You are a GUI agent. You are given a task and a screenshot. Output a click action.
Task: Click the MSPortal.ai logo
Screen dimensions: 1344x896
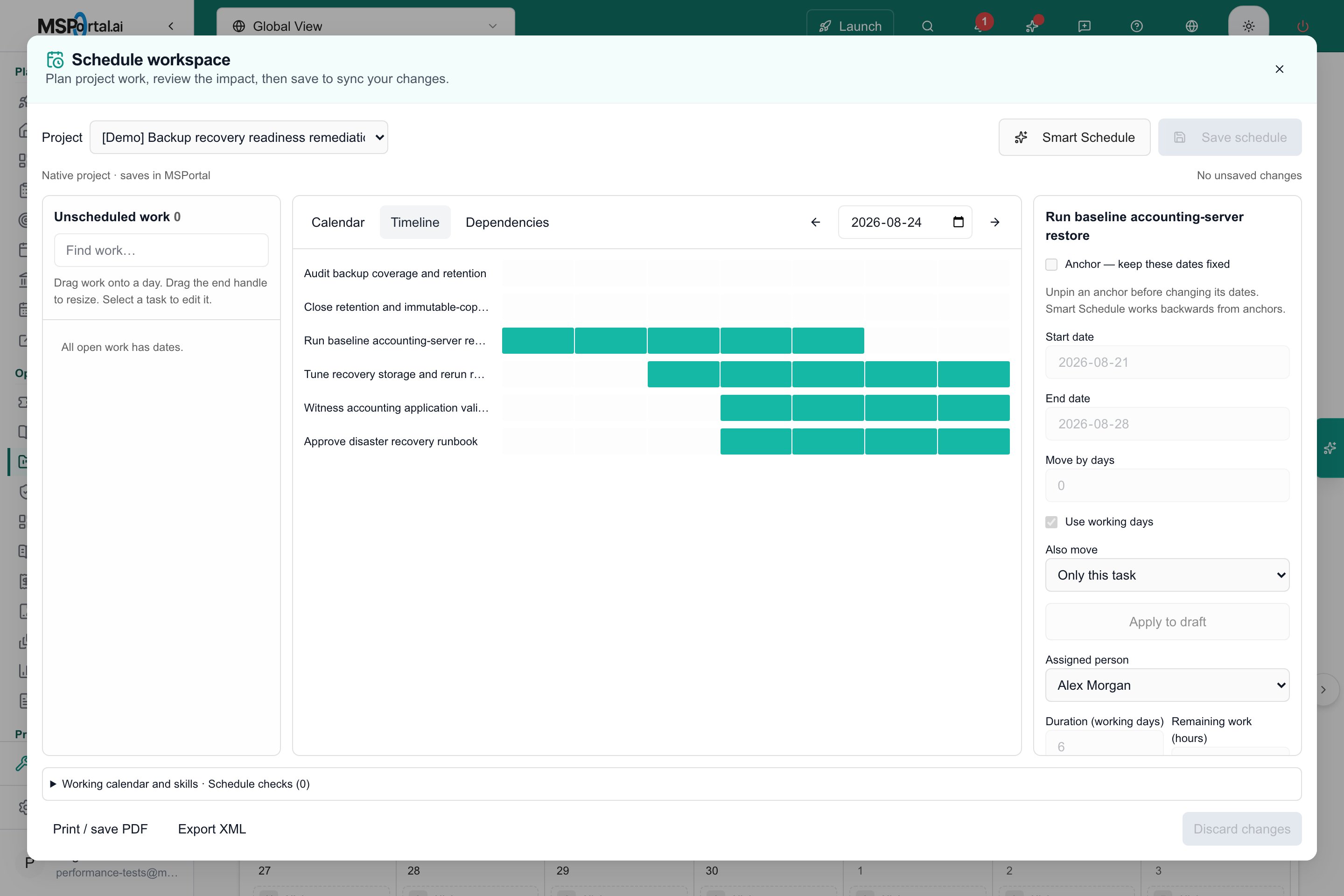pyautogui.click(x=80, y=26)
